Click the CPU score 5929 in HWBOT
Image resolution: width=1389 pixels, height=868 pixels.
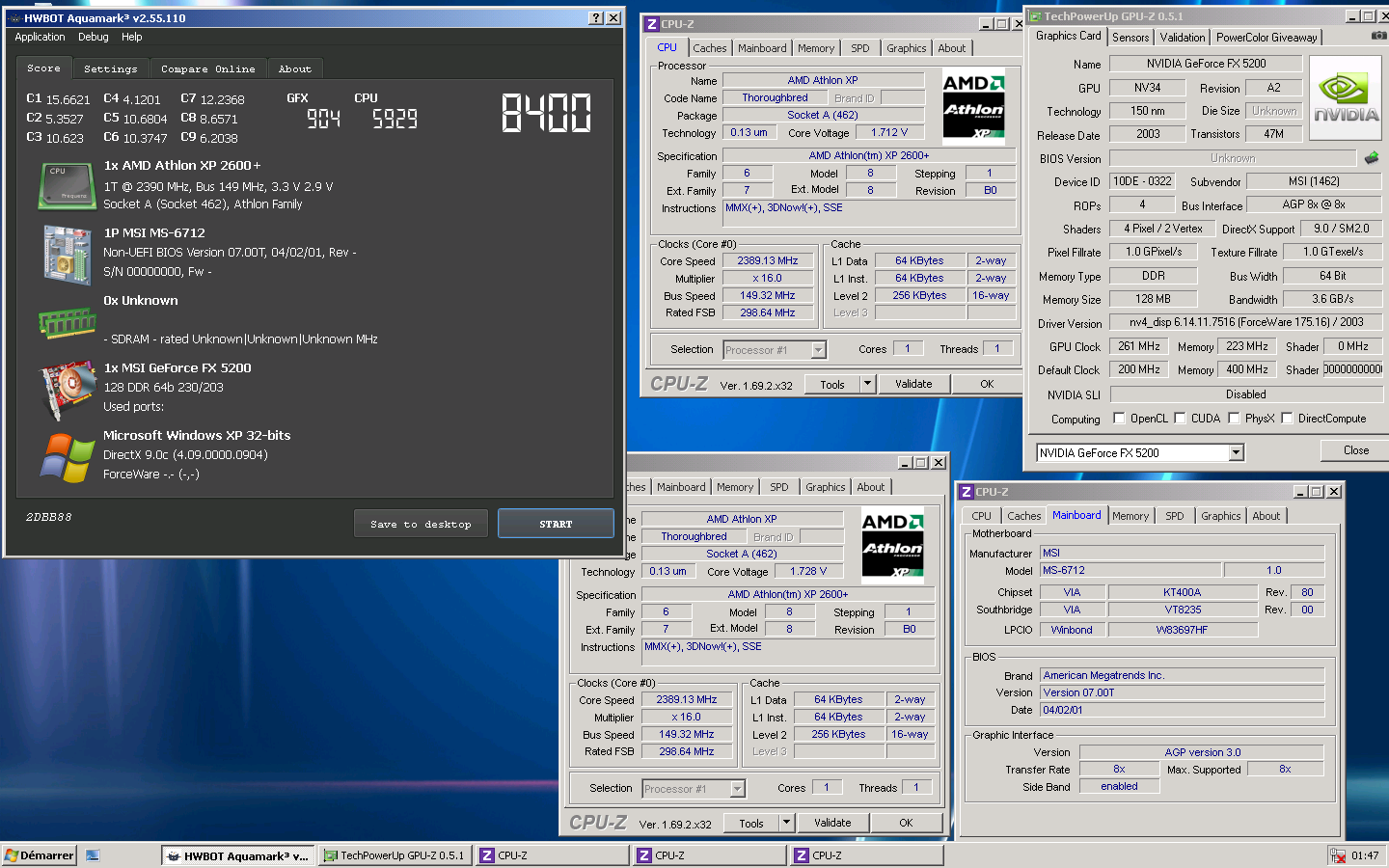pyautogui.click(x=395, y=119)
